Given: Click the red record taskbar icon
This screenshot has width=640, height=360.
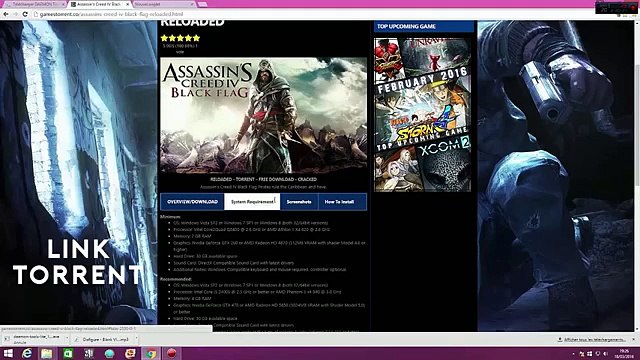Looking at the screenshot, I should 171,353.
